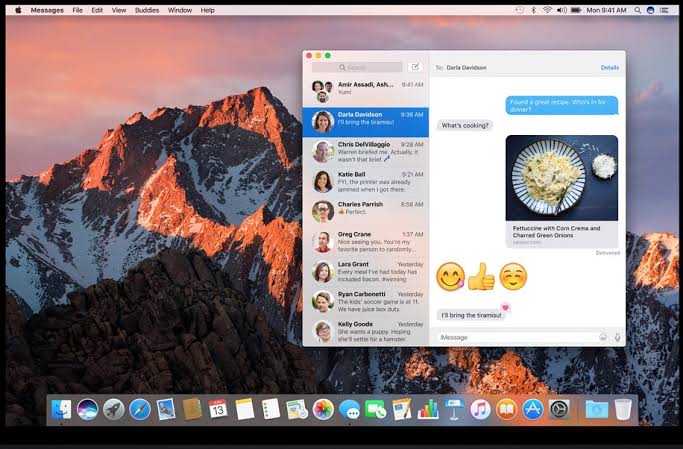Show Details for the Darla Davidson conversation
The image size is (683, 449).
(x=609, y=68)
